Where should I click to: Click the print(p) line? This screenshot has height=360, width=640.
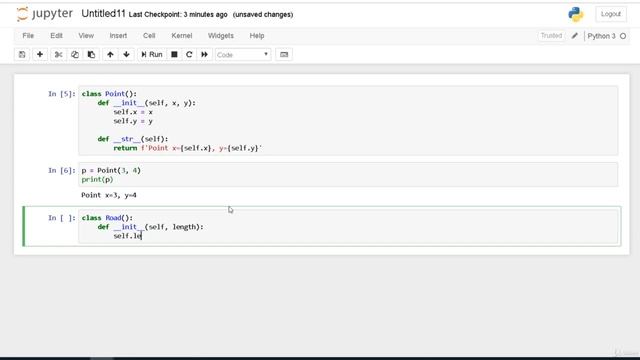[x=97, y=180]
